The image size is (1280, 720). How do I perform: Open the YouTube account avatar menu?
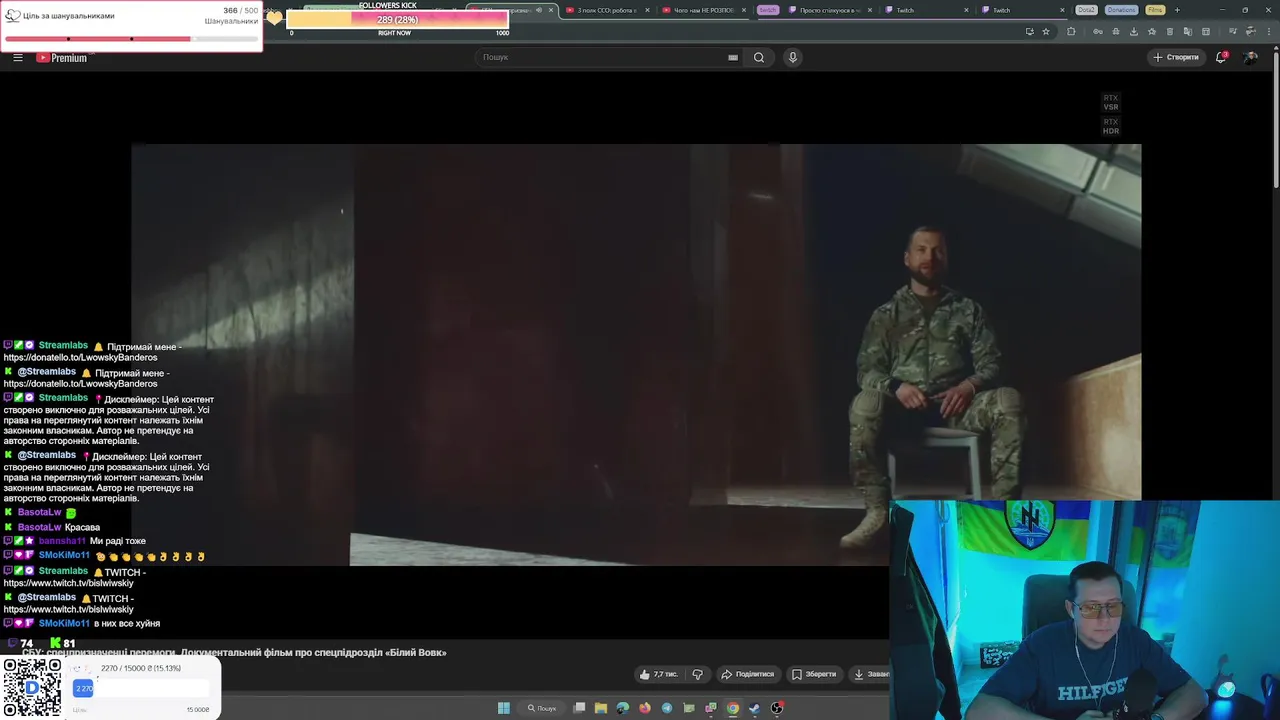pos(1250,57)
